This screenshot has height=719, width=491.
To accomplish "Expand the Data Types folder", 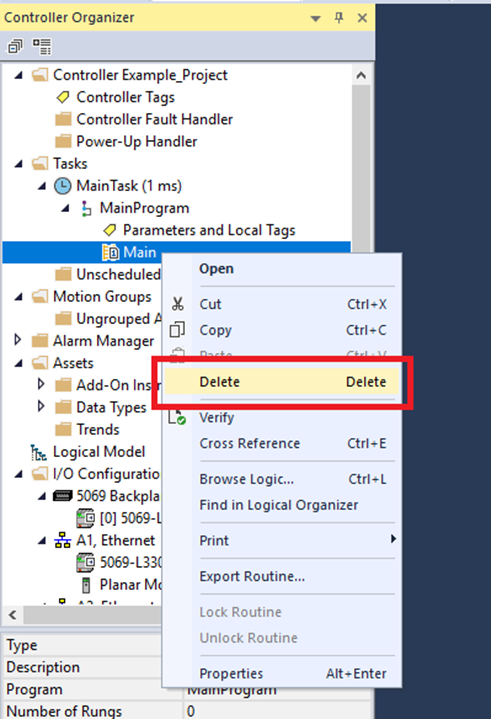I will coord(41,406).
